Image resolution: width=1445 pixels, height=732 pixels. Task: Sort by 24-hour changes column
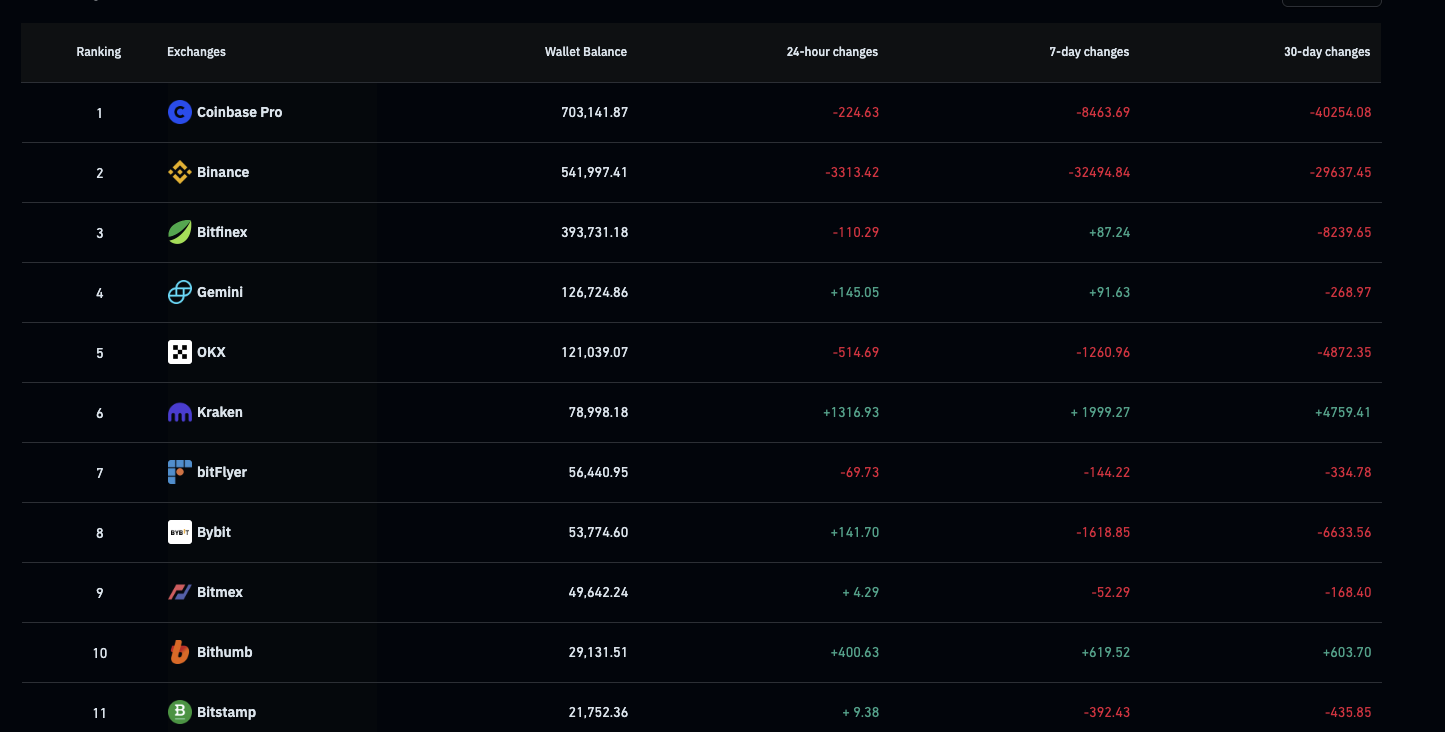(x=832, y=51)
